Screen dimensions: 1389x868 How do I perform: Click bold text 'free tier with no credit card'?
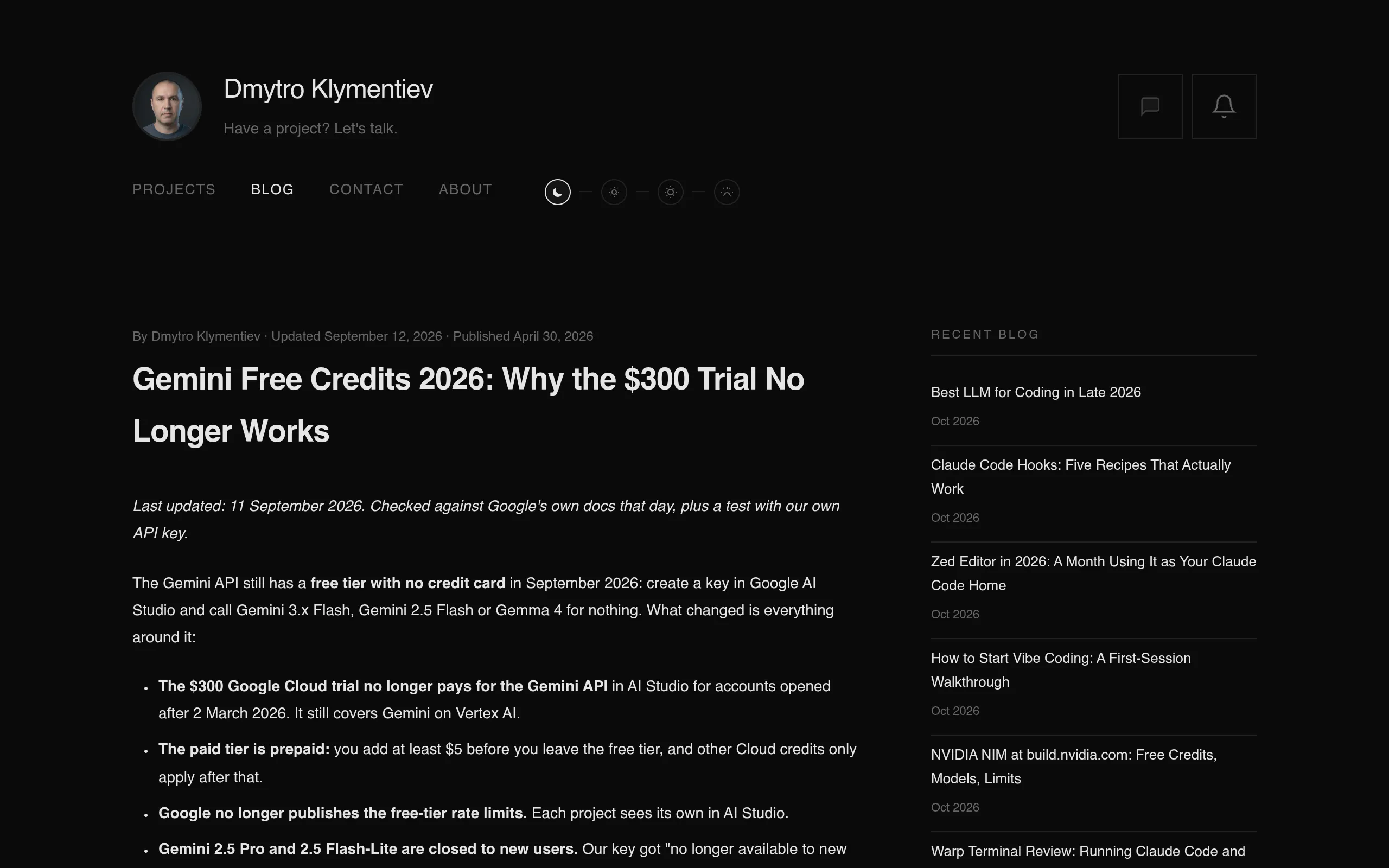(407, 583)
